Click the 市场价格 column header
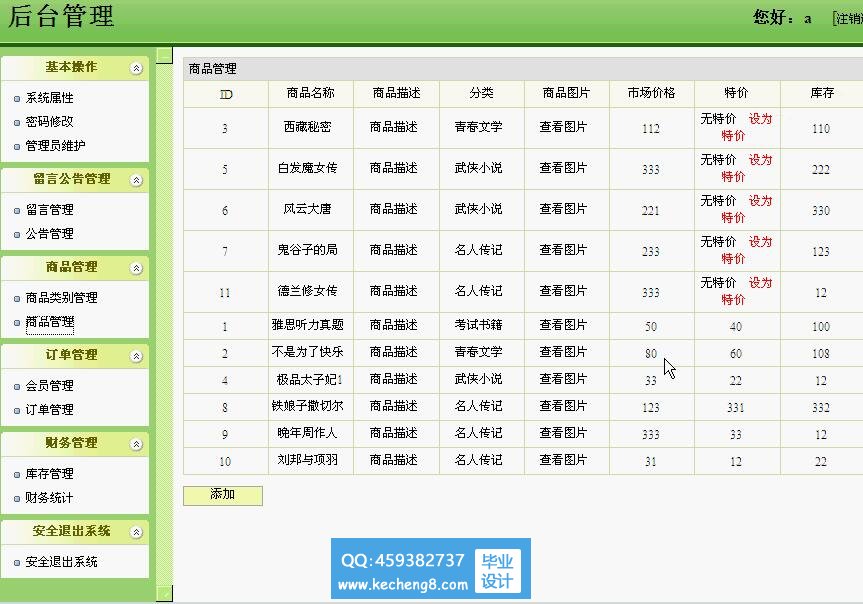 click(x=651, y=93)
